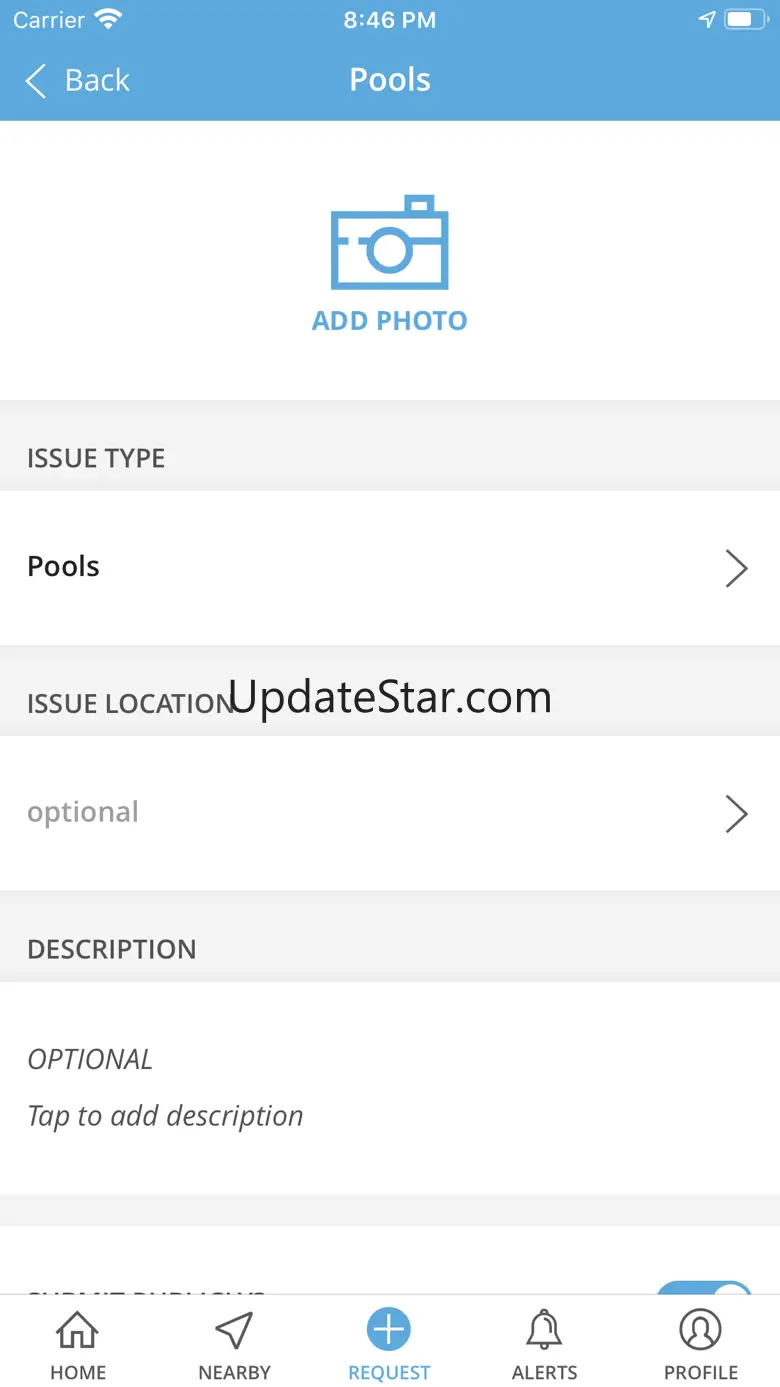
Task: Open Alerts via the bell icon
Action: coord(545,1330)
